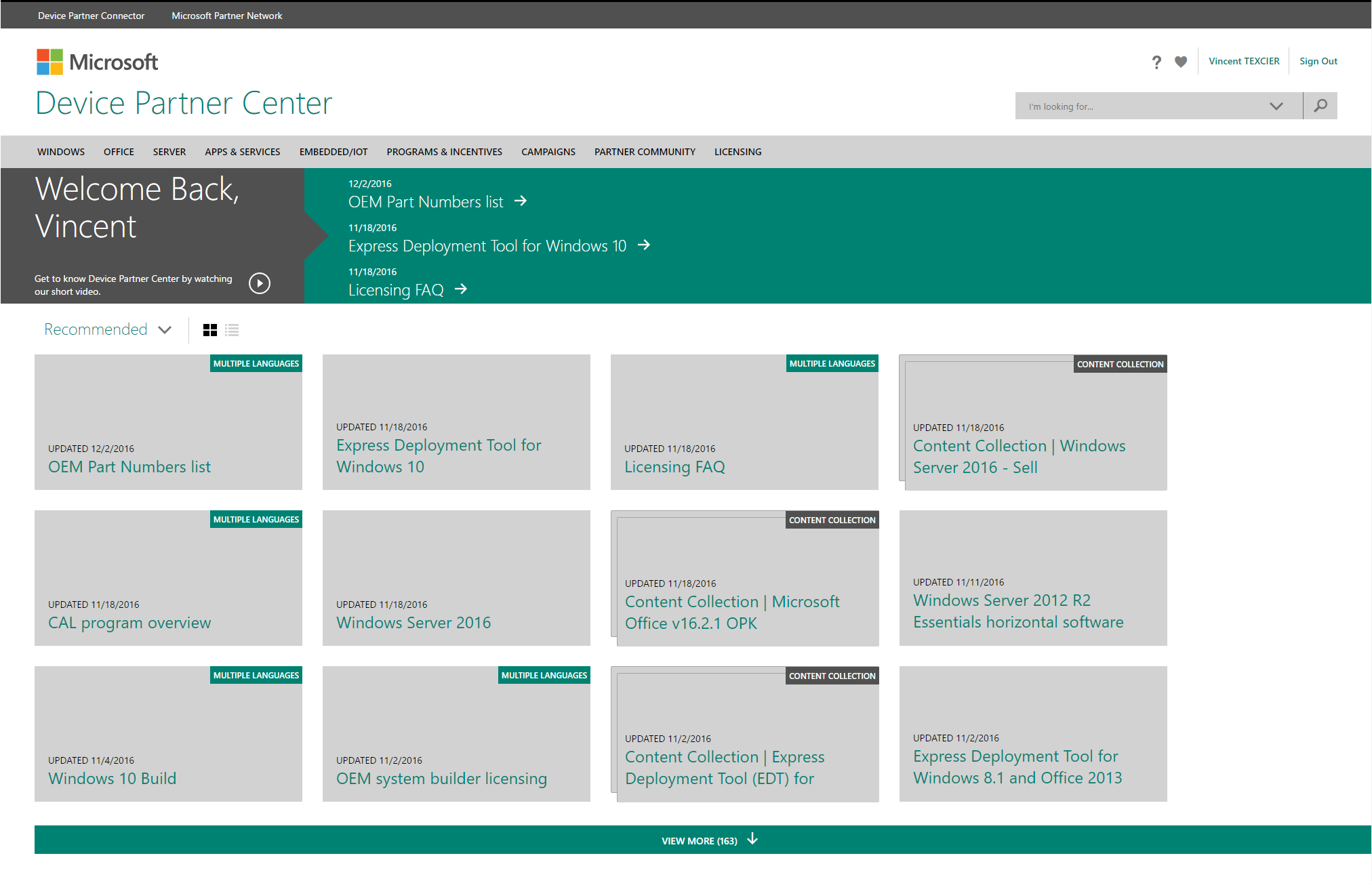Open the Windows 10 Build card

tap(168, 734)
